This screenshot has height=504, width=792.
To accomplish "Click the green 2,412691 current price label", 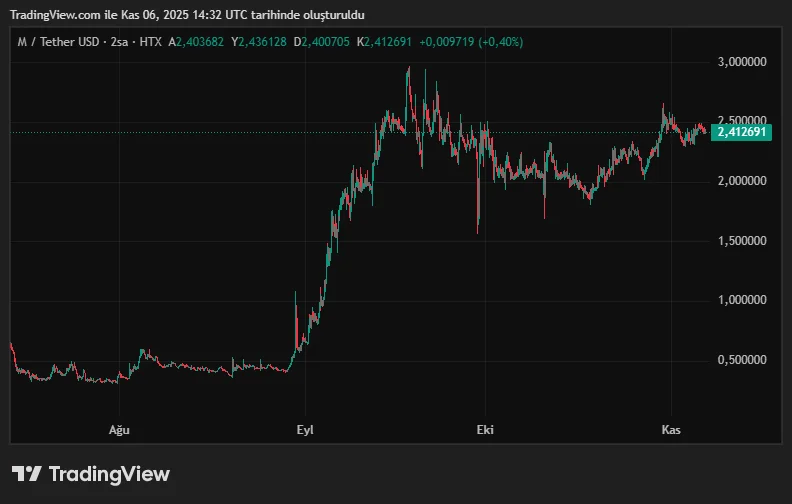I will point(742,132).
